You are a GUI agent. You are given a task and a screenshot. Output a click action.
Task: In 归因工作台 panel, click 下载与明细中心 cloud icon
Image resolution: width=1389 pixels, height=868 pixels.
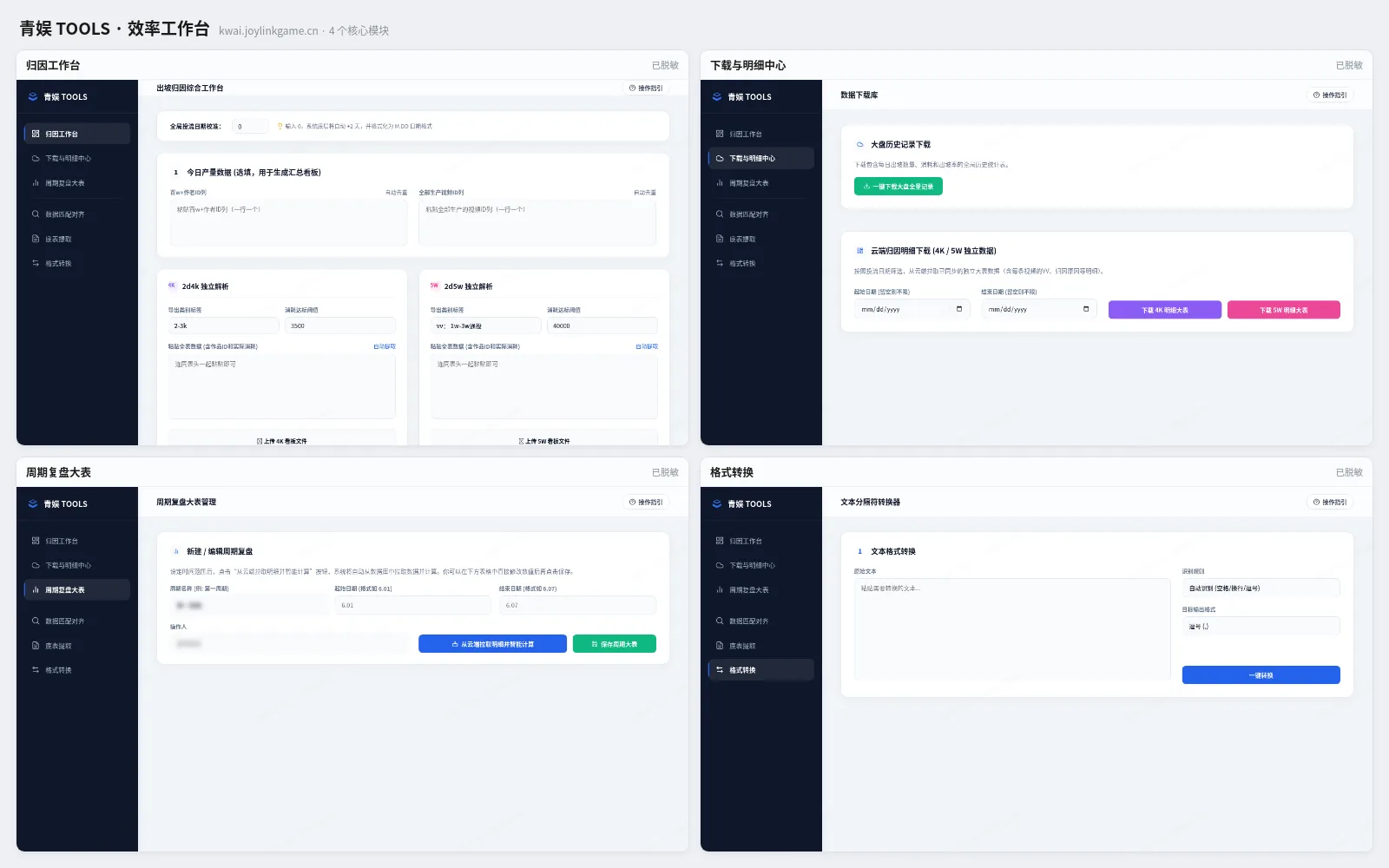pos(36,159)
